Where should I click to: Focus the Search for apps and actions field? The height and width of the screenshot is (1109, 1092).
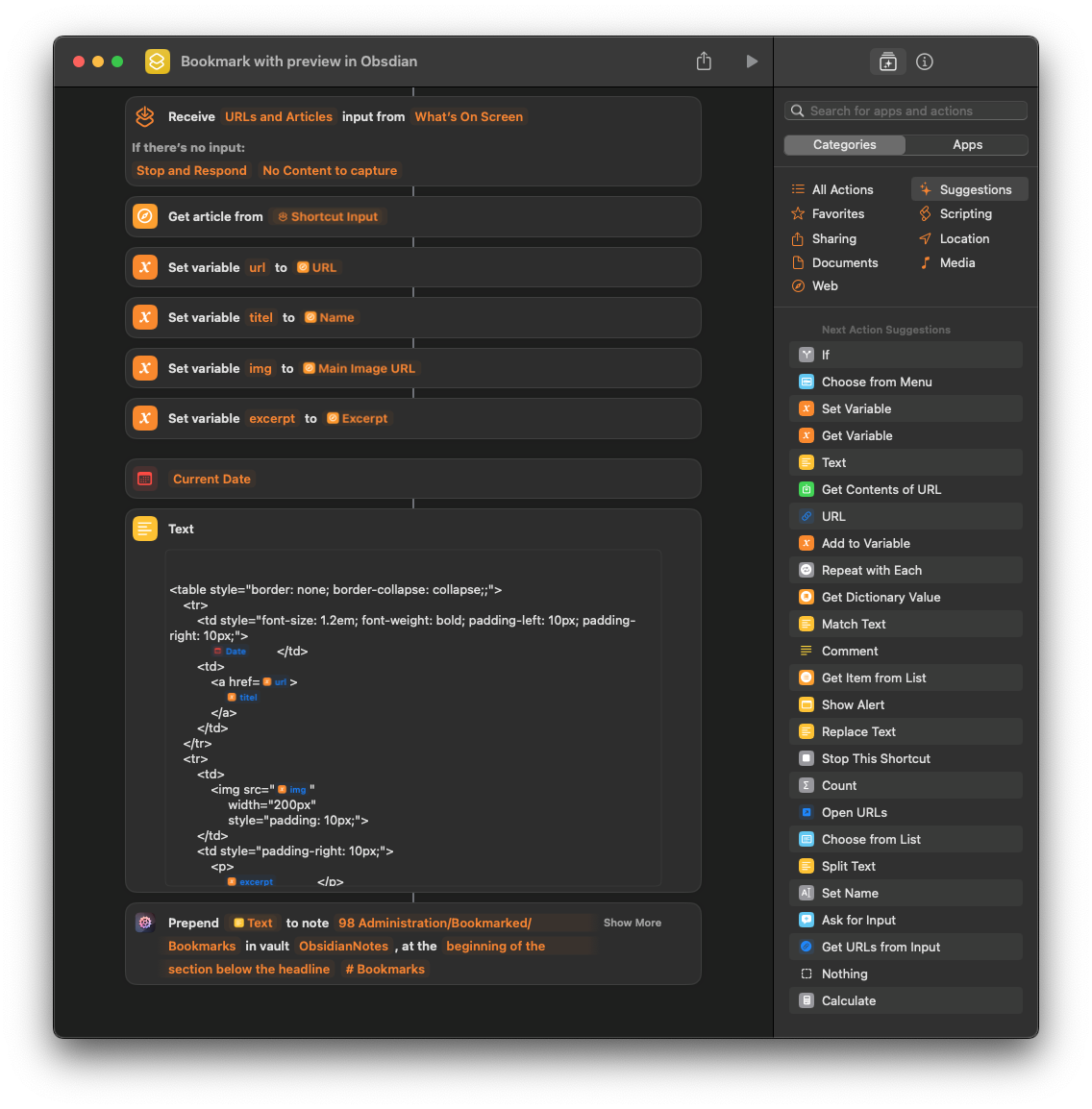[906, 111]
